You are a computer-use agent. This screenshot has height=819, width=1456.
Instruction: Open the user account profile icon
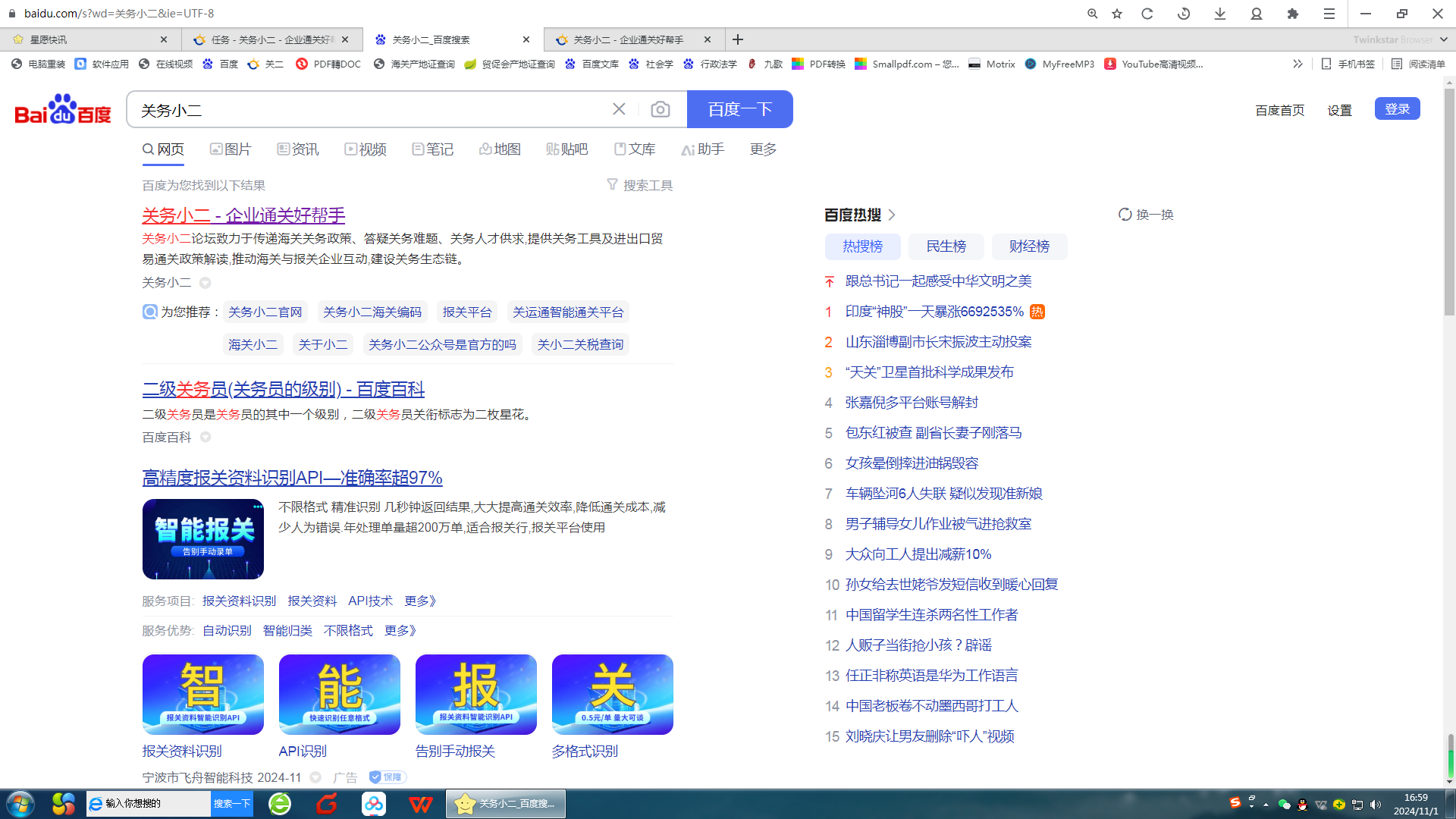(x=1257, y=14)
